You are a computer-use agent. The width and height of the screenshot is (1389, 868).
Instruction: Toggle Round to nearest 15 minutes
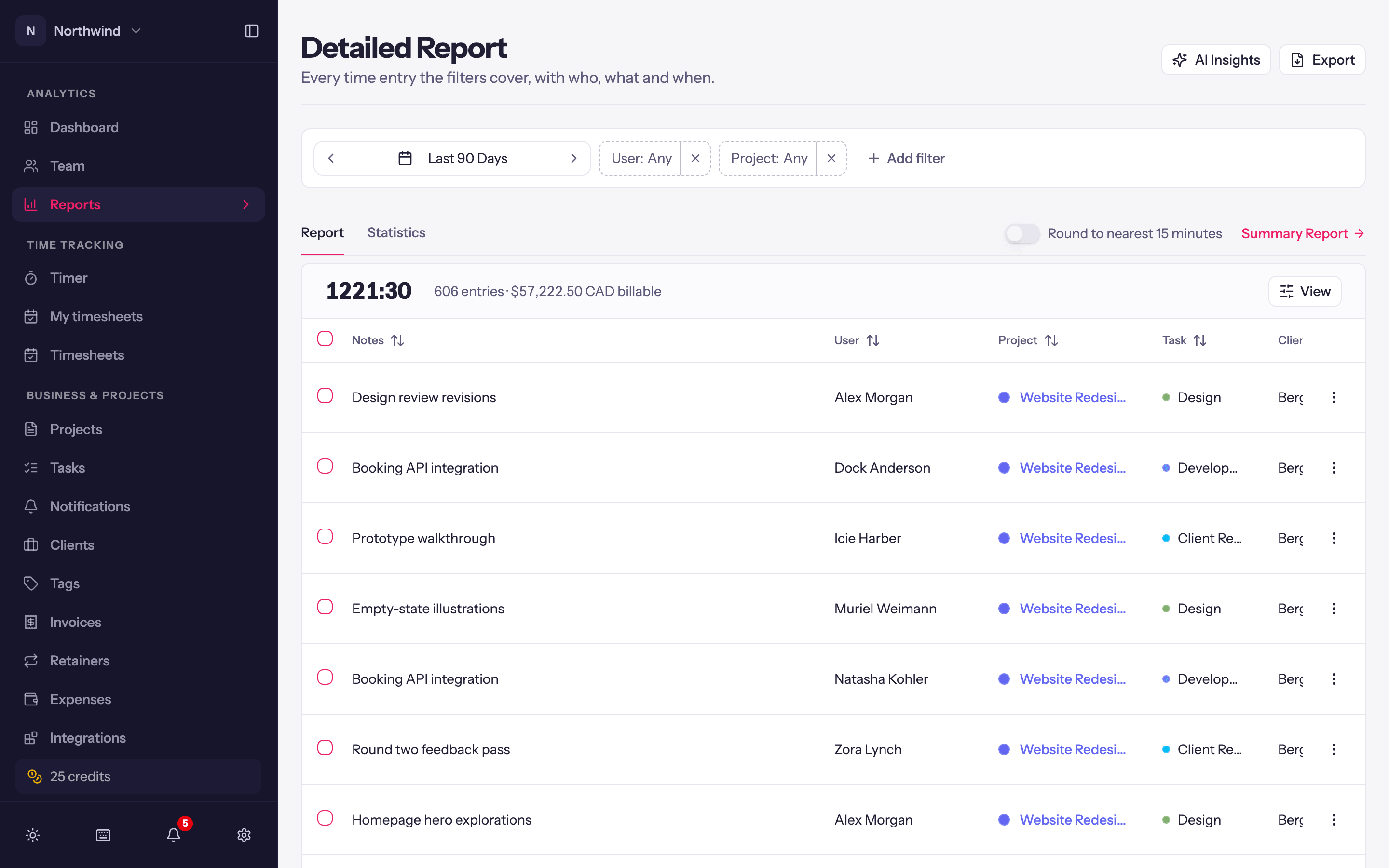(x=1022, y=234)
